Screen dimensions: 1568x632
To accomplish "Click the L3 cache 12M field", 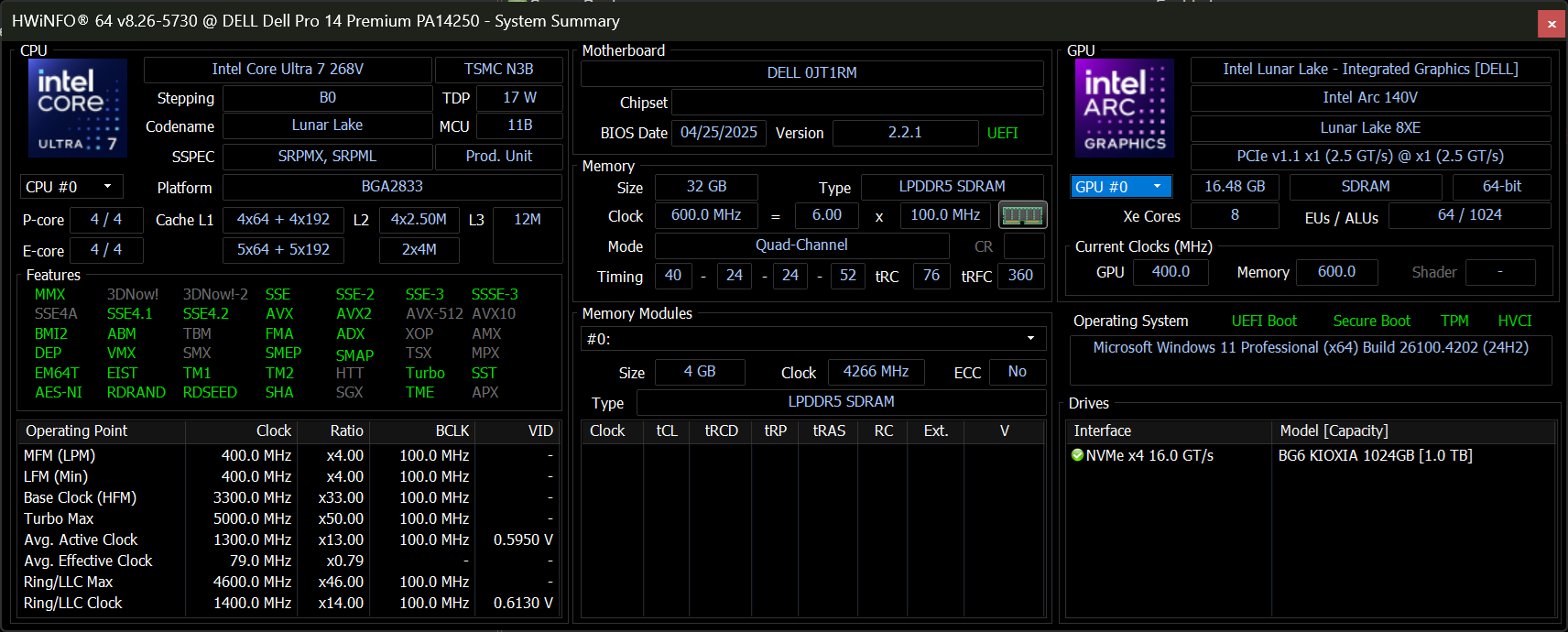I will [x=528, y=235].
